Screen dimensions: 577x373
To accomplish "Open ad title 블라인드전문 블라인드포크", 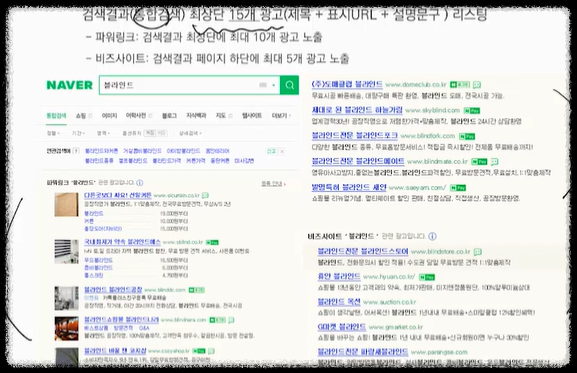I will click(x=354, y=136).
